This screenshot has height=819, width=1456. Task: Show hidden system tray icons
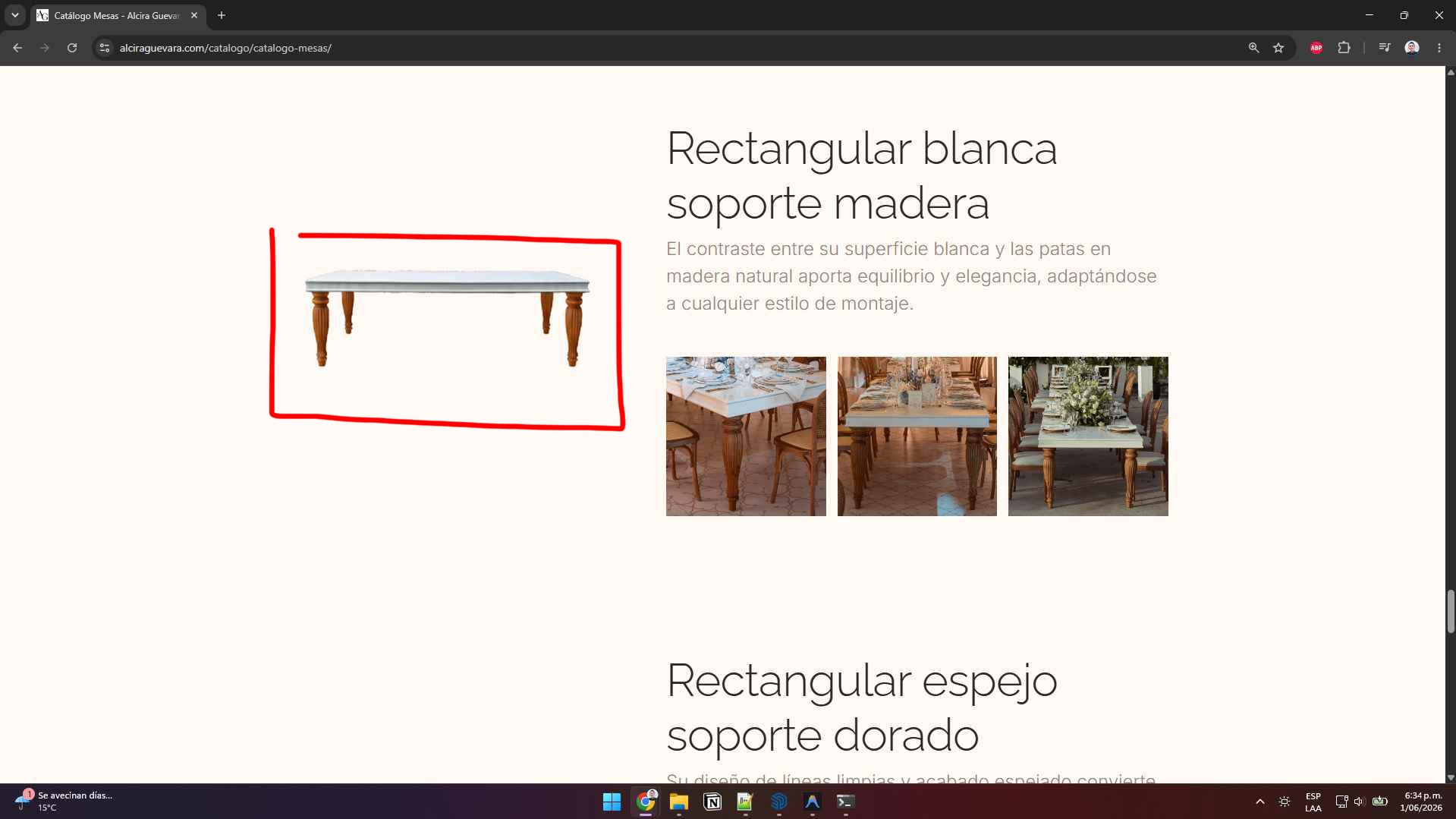[1260, 802]
